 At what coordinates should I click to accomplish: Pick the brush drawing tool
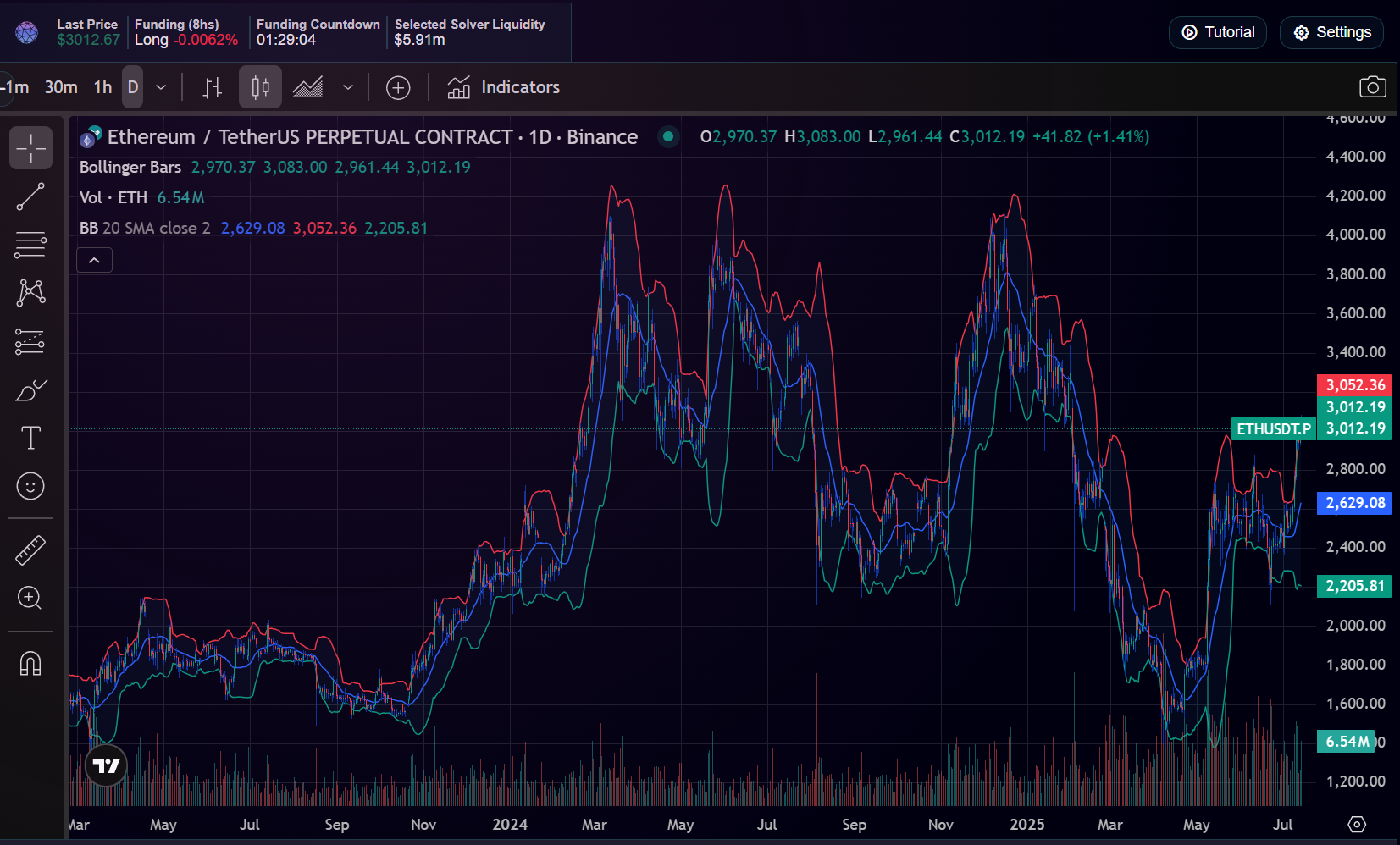[30, 389]
